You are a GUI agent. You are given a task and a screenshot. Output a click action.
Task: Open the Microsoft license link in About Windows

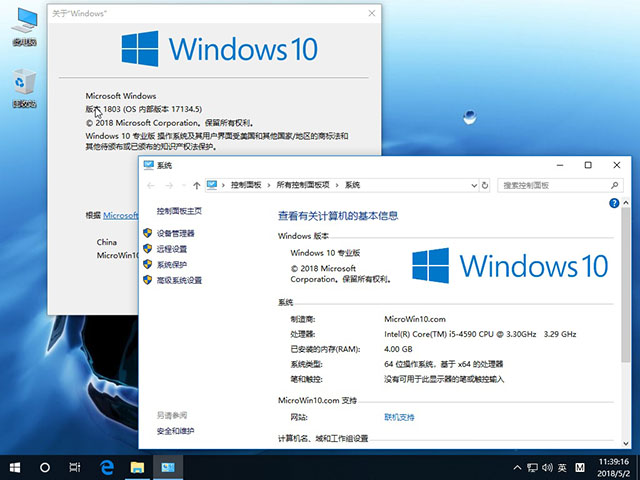coord(120,215)
